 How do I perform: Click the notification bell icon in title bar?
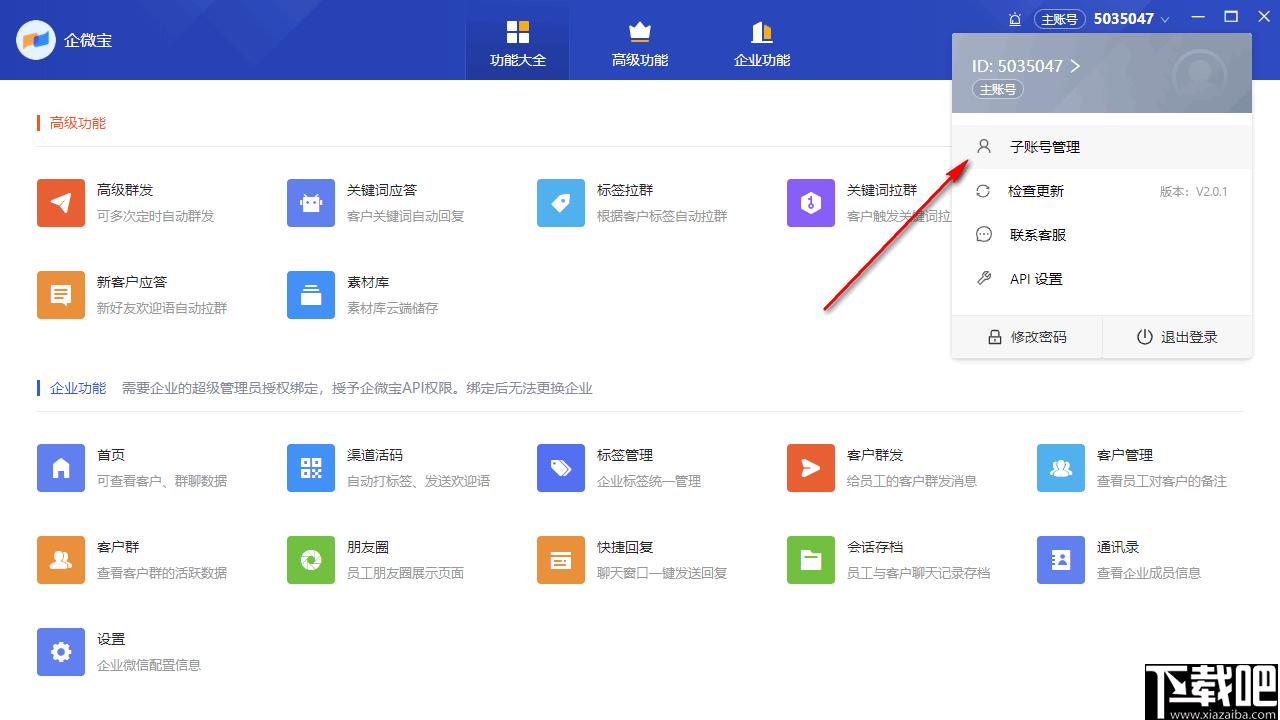1015,19
